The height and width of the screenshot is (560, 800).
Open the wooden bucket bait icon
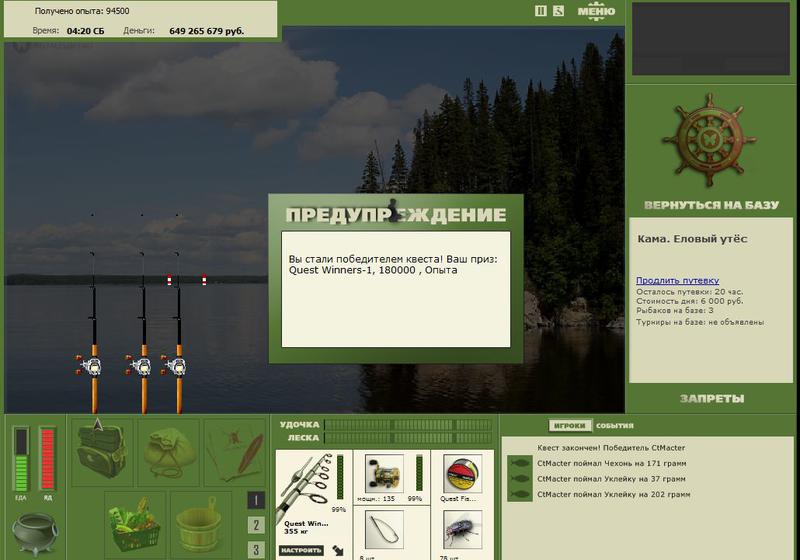[x=201, y=525]
